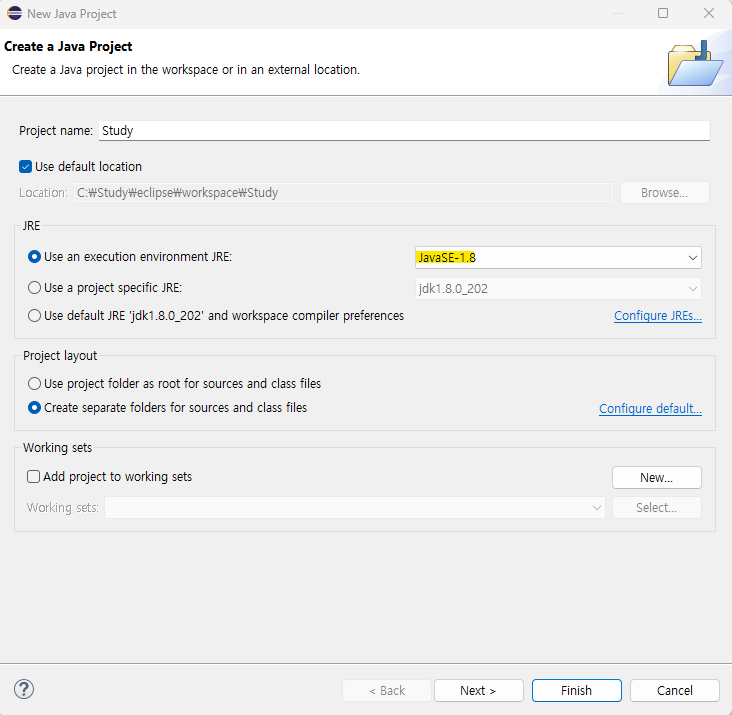The width and height of the screenshot is (732, 715).
Task: Click the Location path field
Action: pos(343,193)
